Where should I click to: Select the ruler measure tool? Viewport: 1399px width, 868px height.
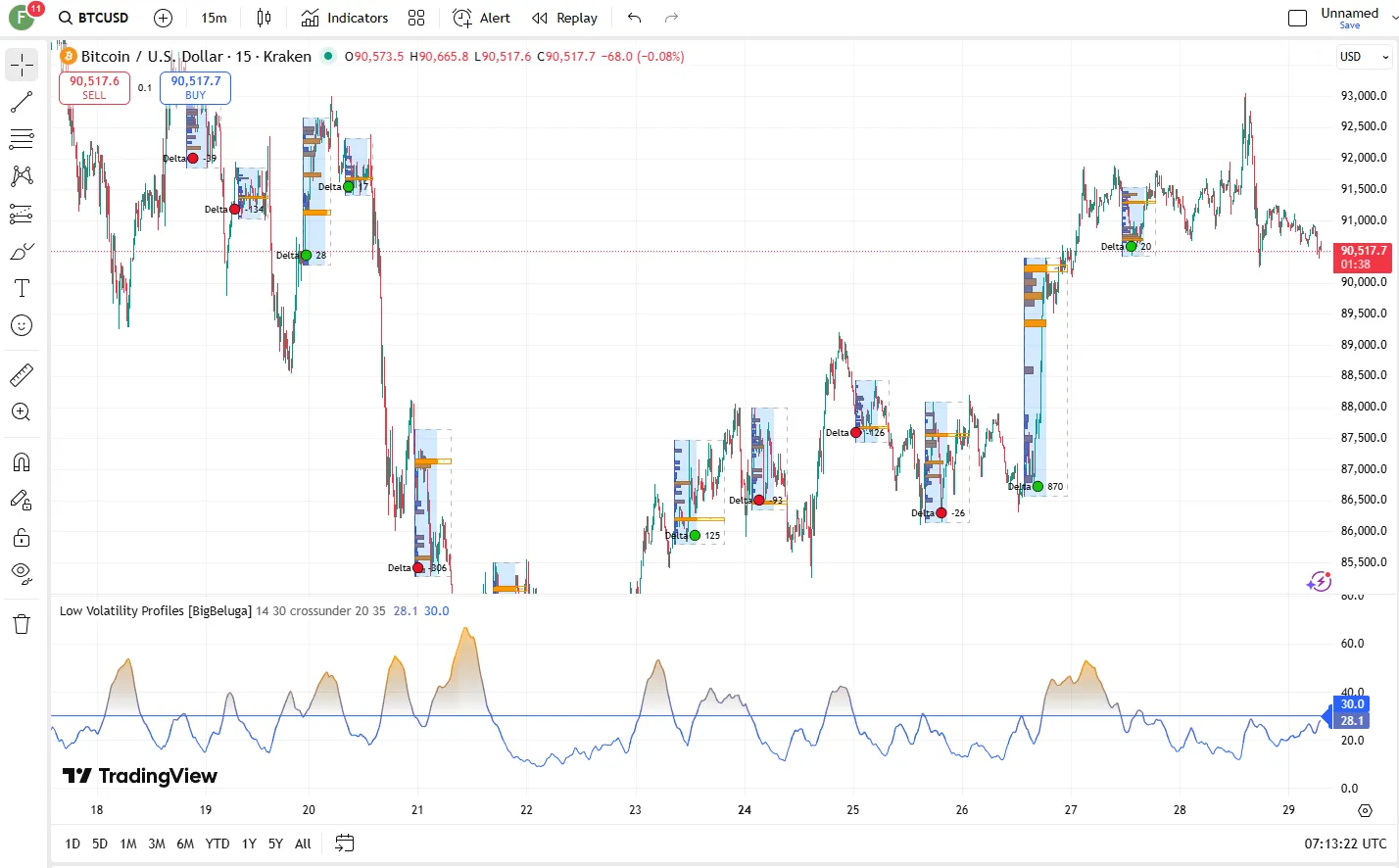(22, 374)
